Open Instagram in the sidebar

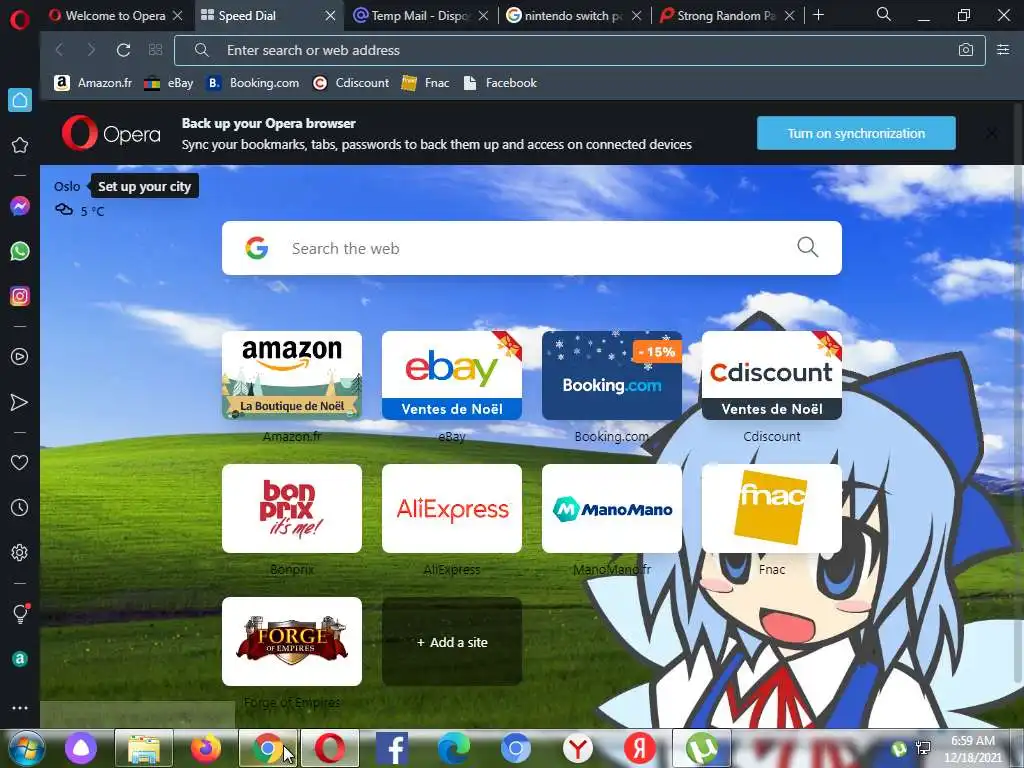[x=20, y=296]
